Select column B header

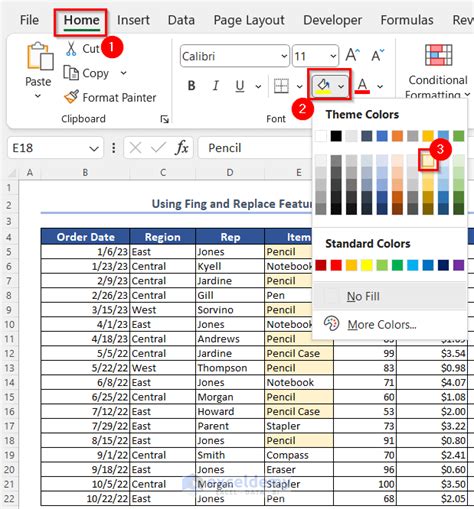[x=85, y=172]
